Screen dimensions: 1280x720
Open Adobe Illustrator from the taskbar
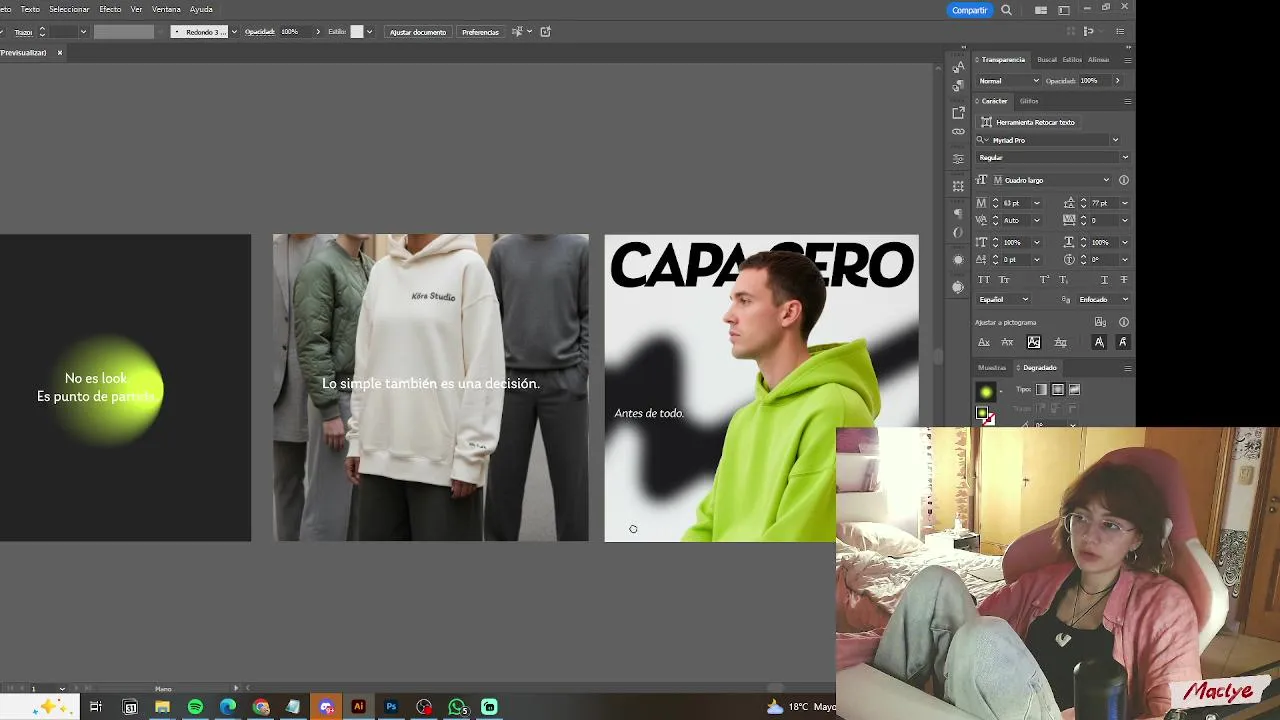click(358, 707)
